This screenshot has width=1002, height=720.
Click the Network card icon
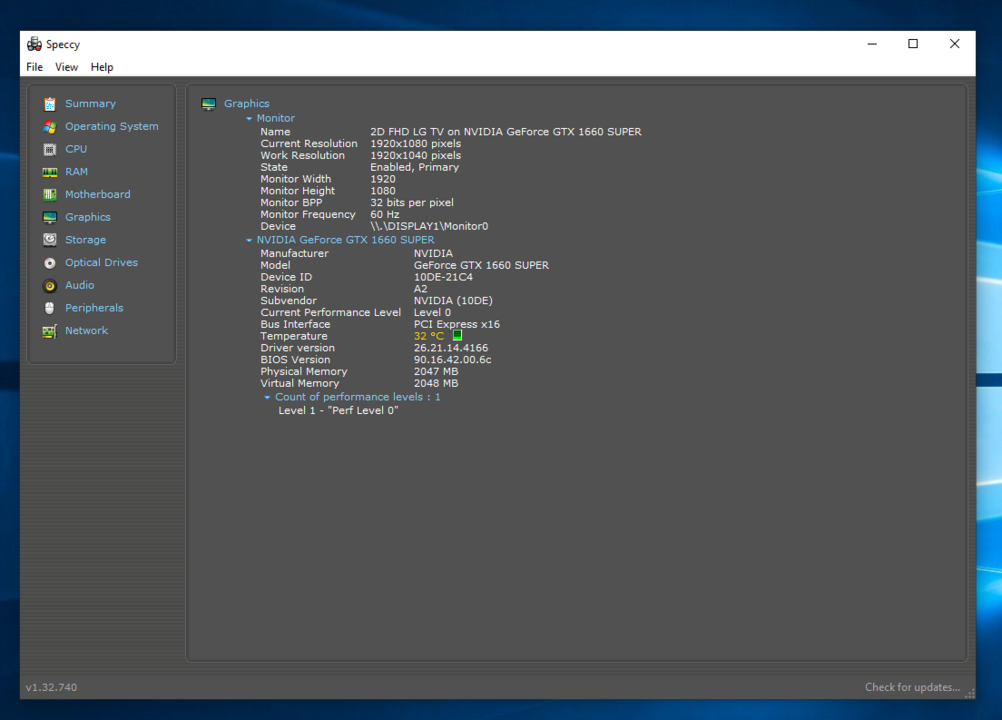(50, 331)
